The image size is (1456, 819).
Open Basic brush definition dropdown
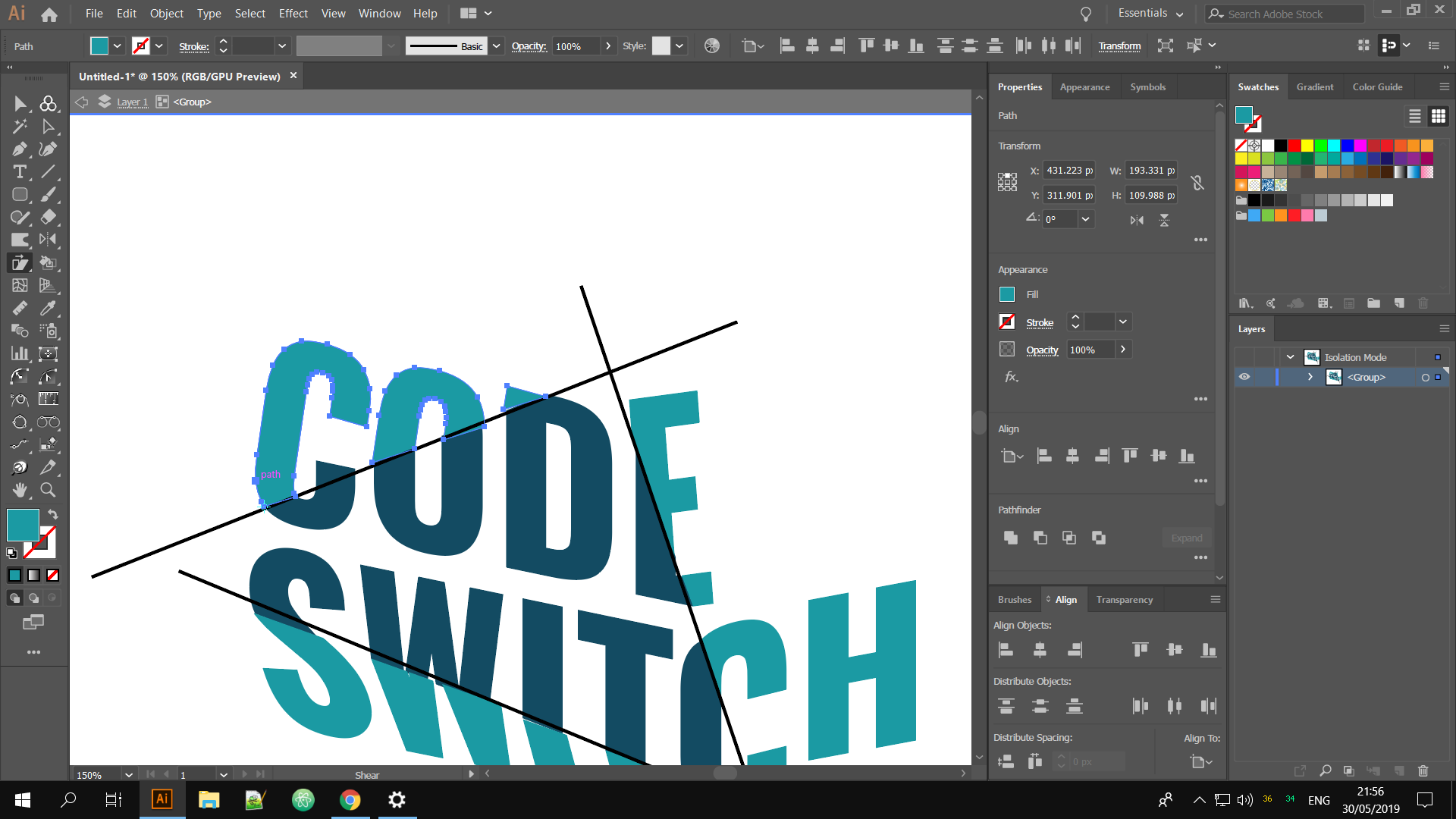pos(496,46)
